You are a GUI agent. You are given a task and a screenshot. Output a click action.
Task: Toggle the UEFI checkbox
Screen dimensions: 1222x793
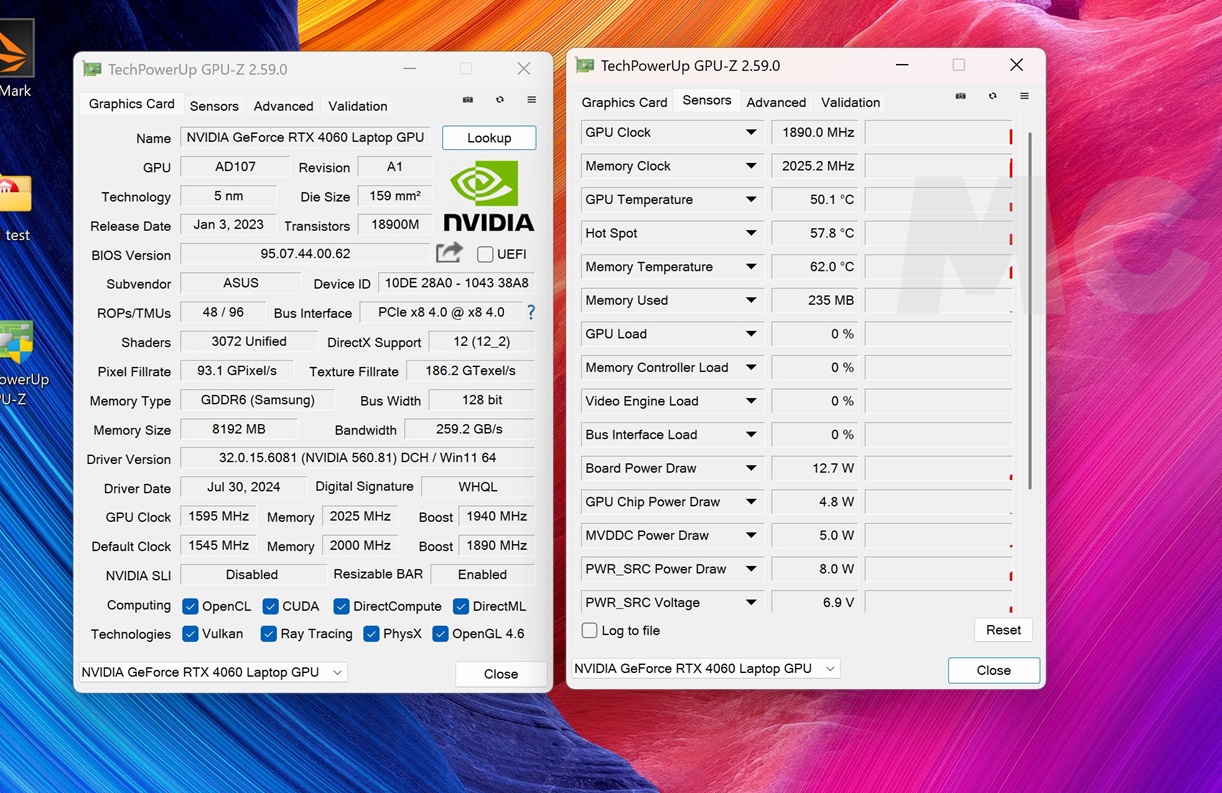[485, 254]
